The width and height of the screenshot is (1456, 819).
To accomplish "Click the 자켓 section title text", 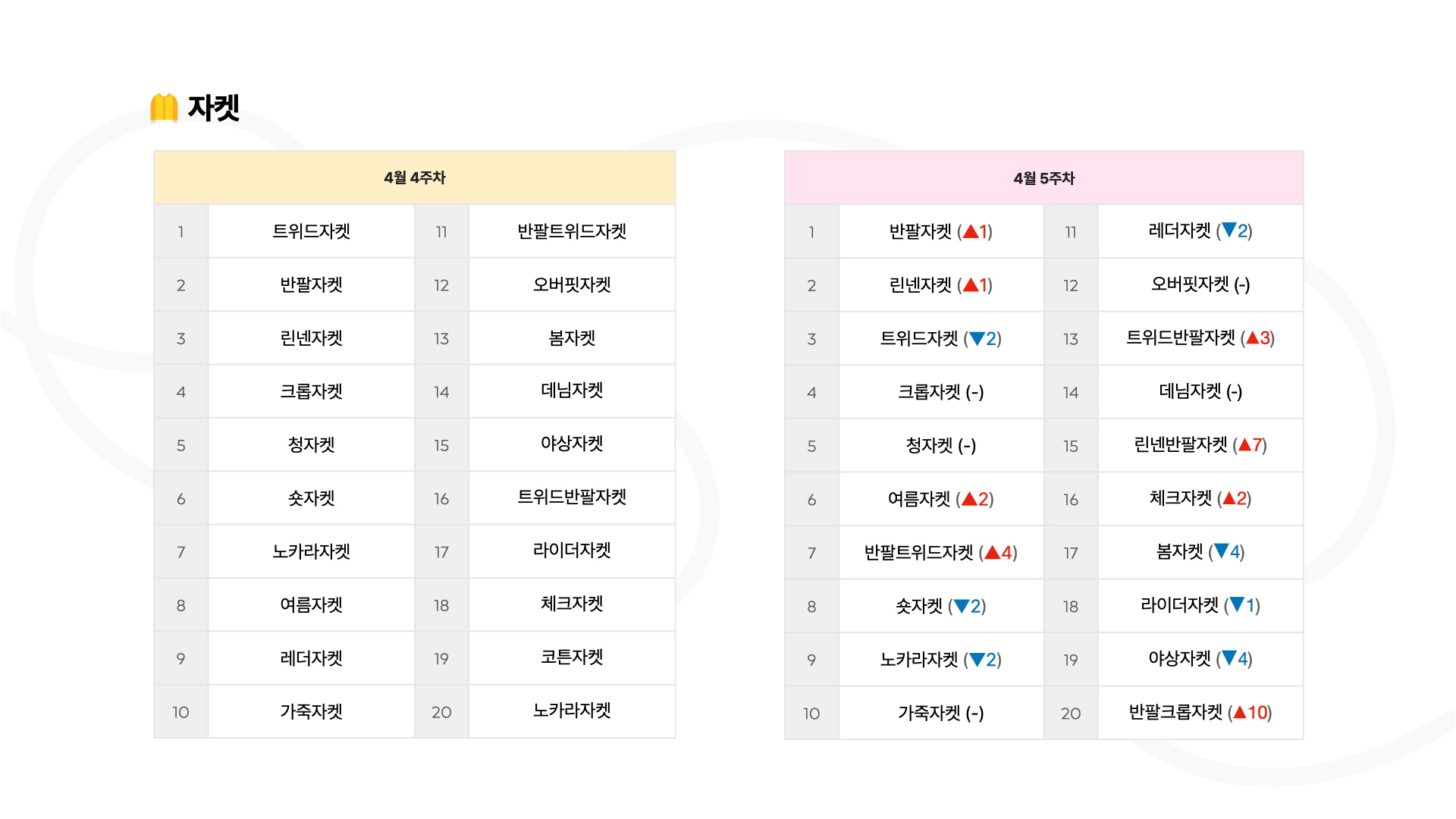I will click(214, 108).
